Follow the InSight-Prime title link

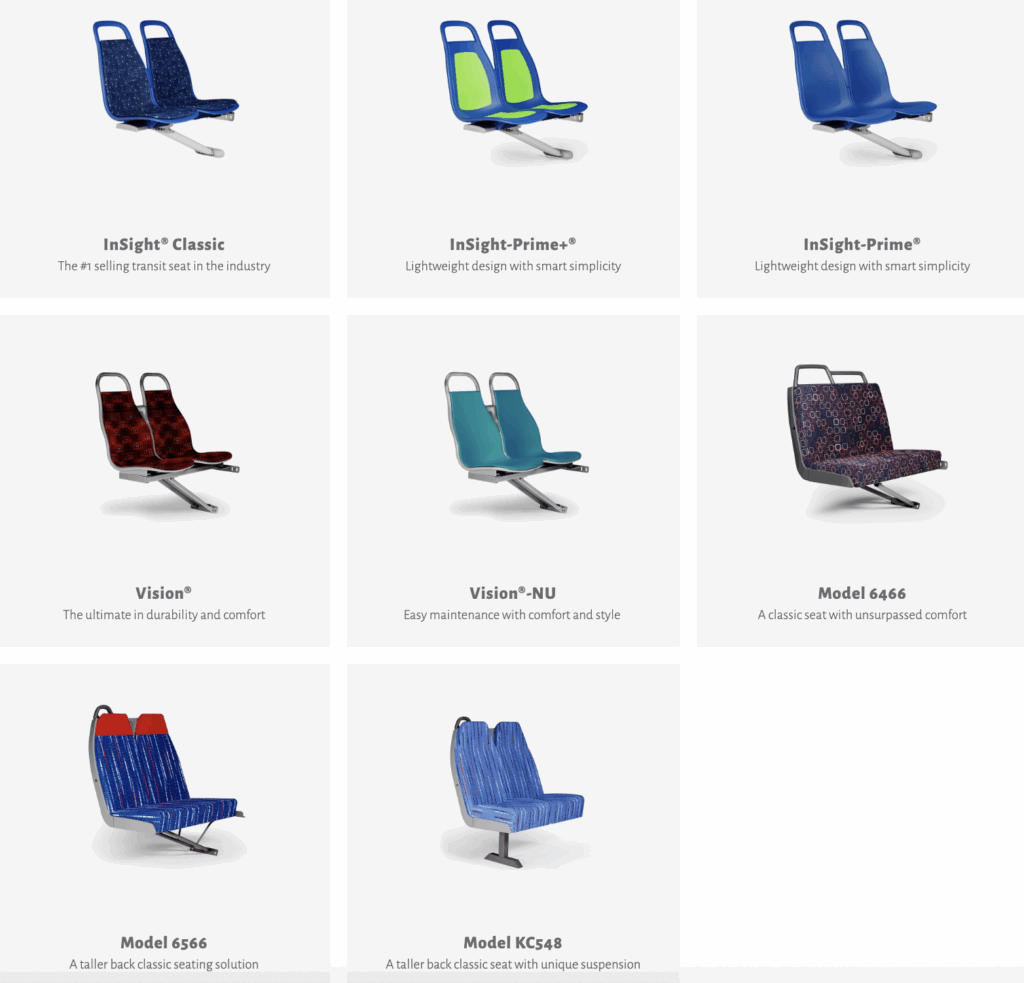(x=862, y=244)
